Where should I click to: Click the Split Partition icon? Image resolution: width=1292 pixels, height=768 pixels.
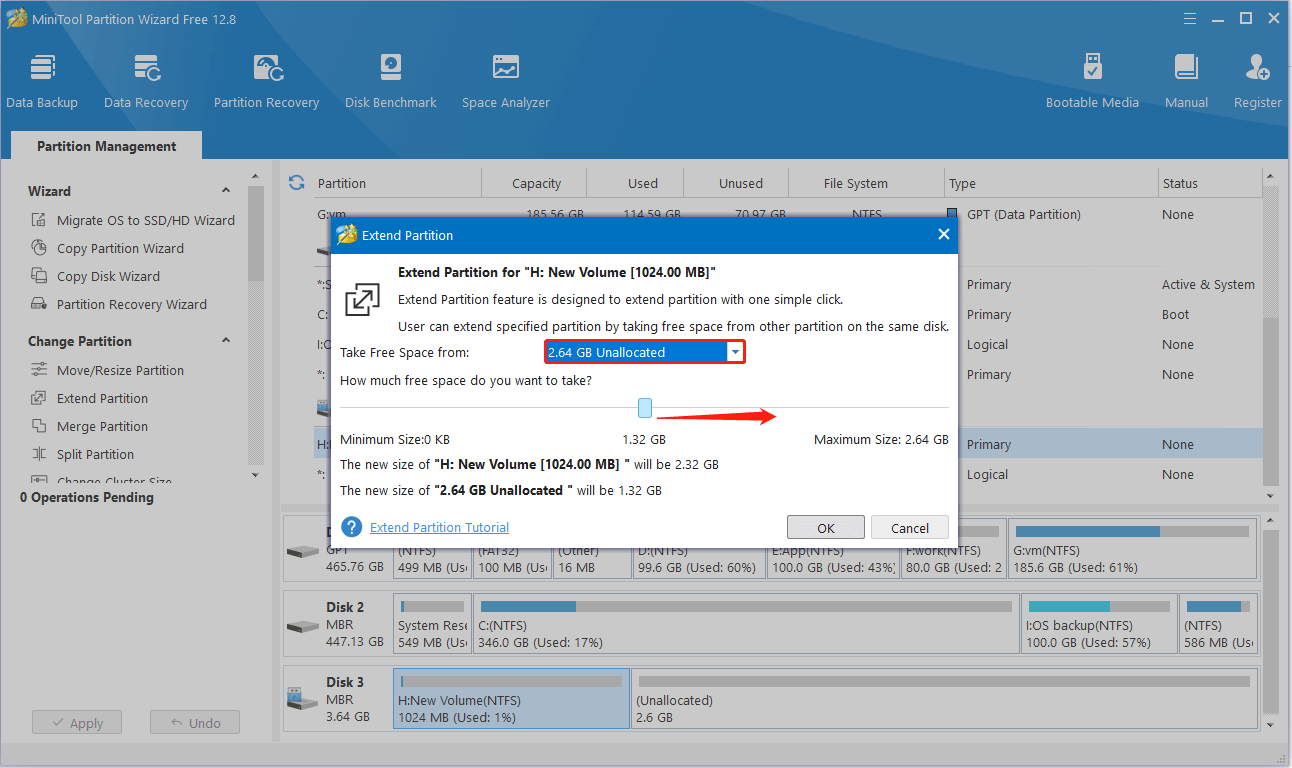pos(39,454)
